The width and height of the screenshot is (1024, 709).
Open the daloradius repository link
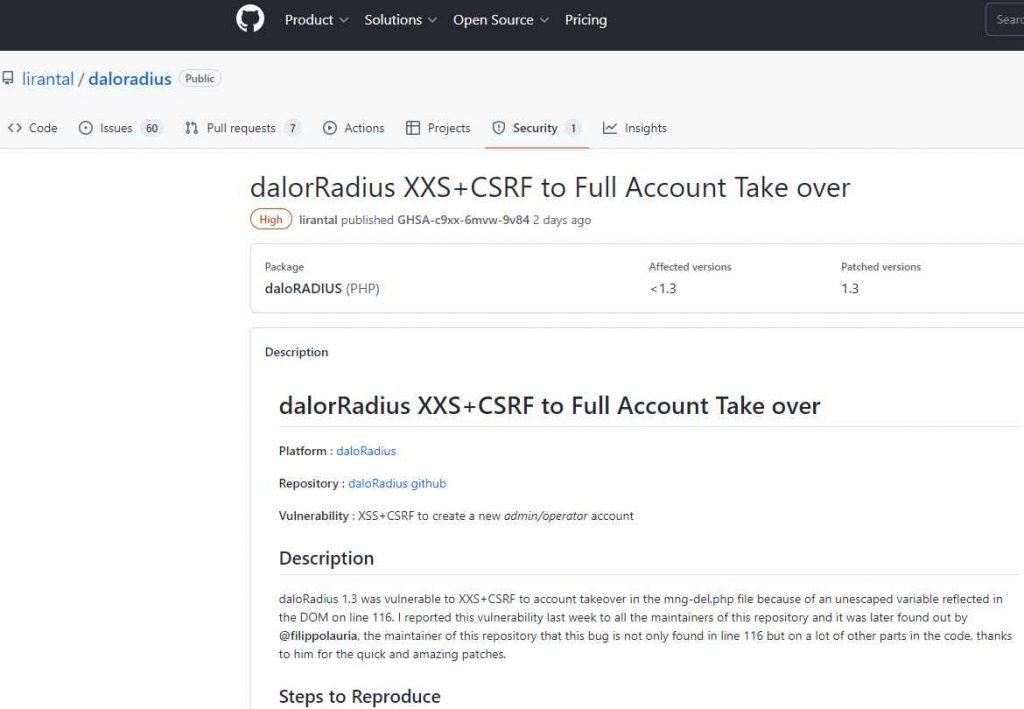(x=130, y=78)
